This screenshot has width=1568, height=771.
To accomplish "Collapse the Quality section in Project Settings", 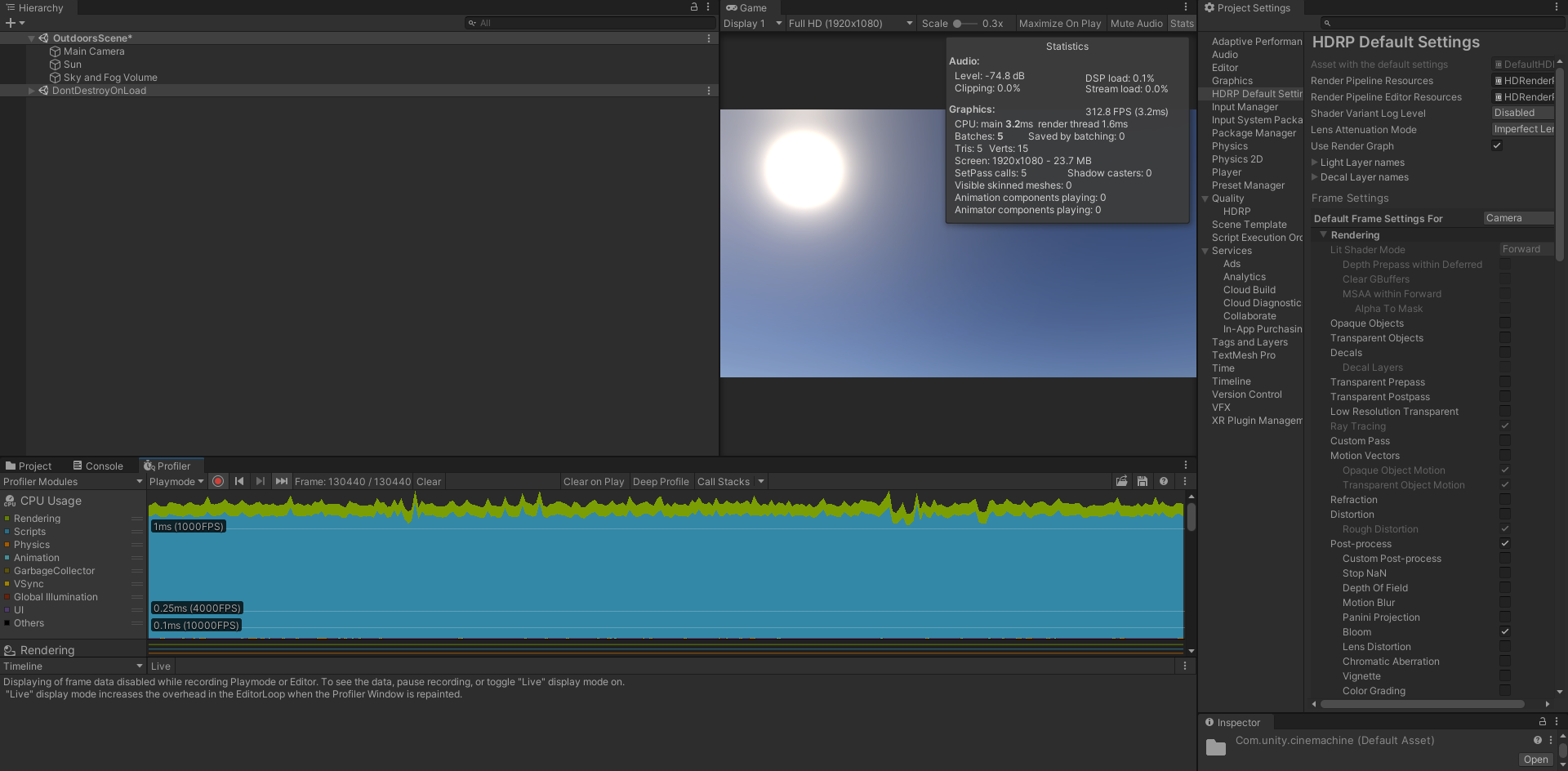I will (1205, 198).
